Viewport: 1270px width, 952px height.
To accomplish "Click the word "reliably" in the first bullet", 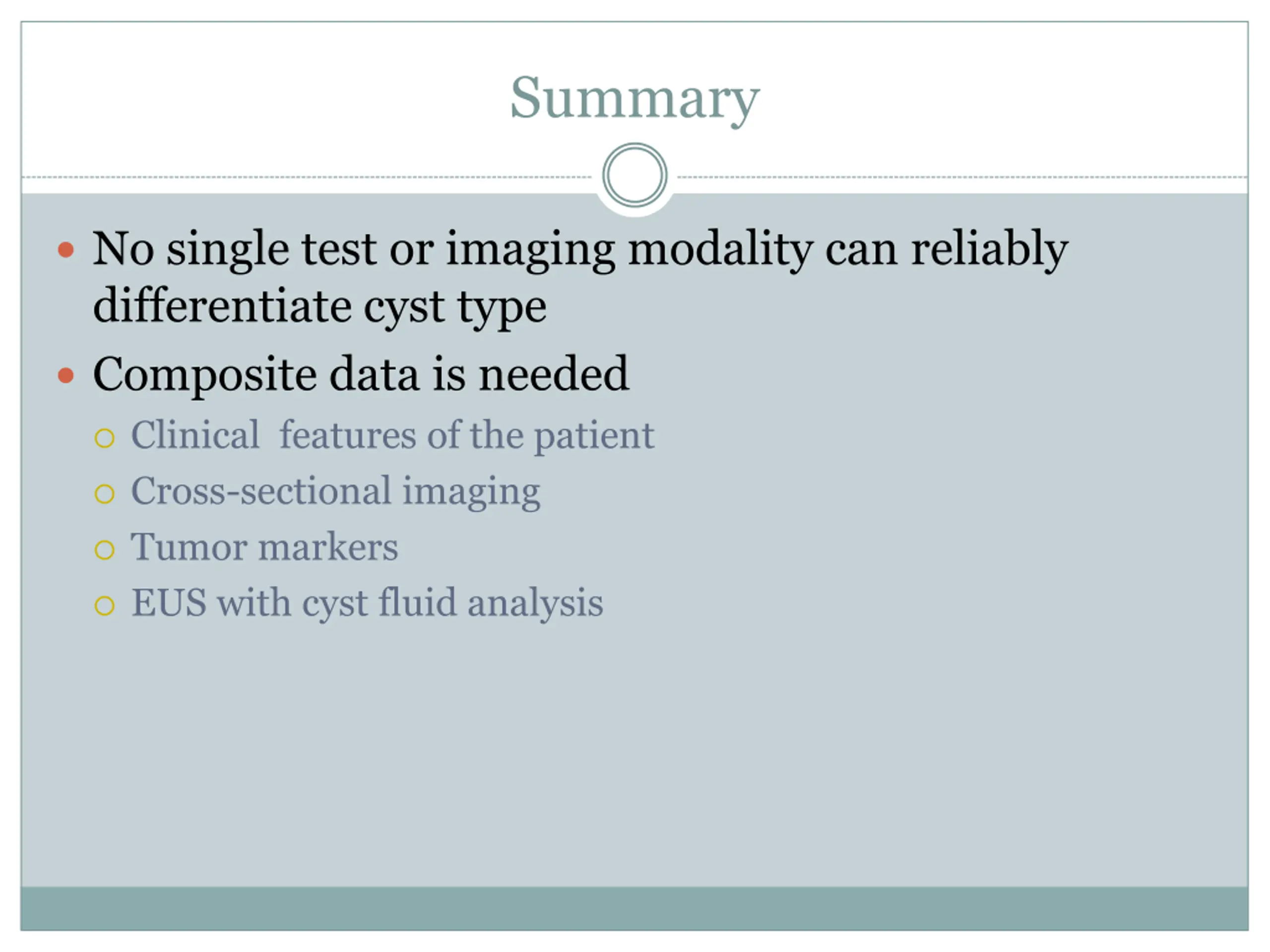I will point(989,249).
